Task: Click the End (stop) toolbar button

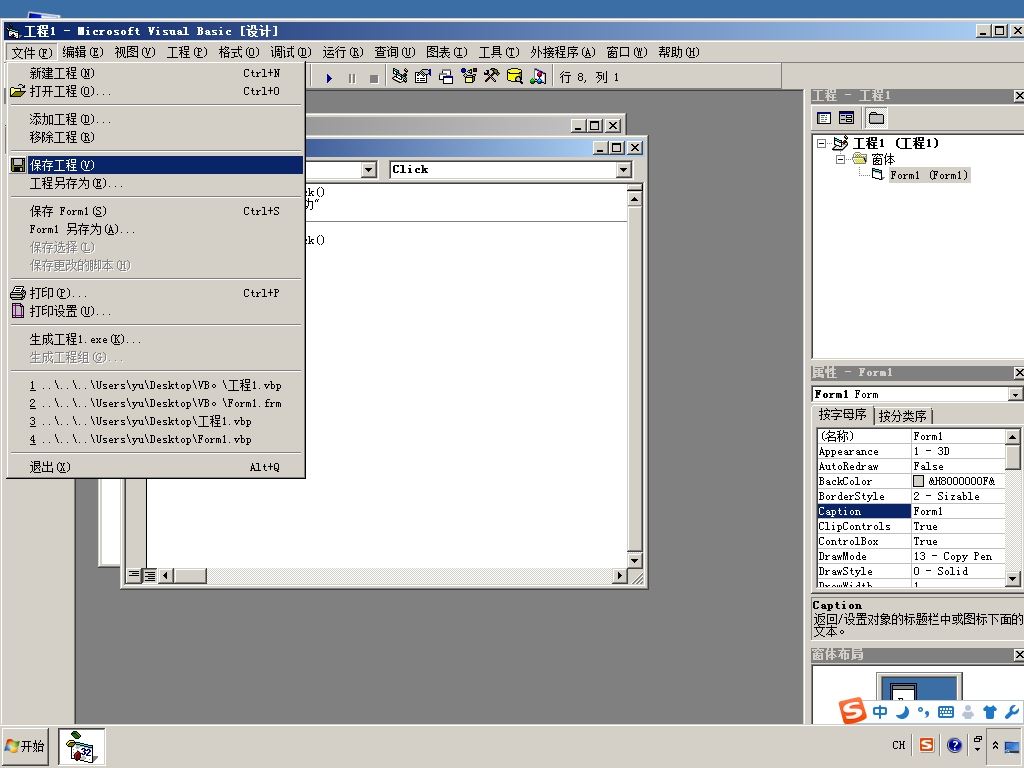Action: [374, 78]
